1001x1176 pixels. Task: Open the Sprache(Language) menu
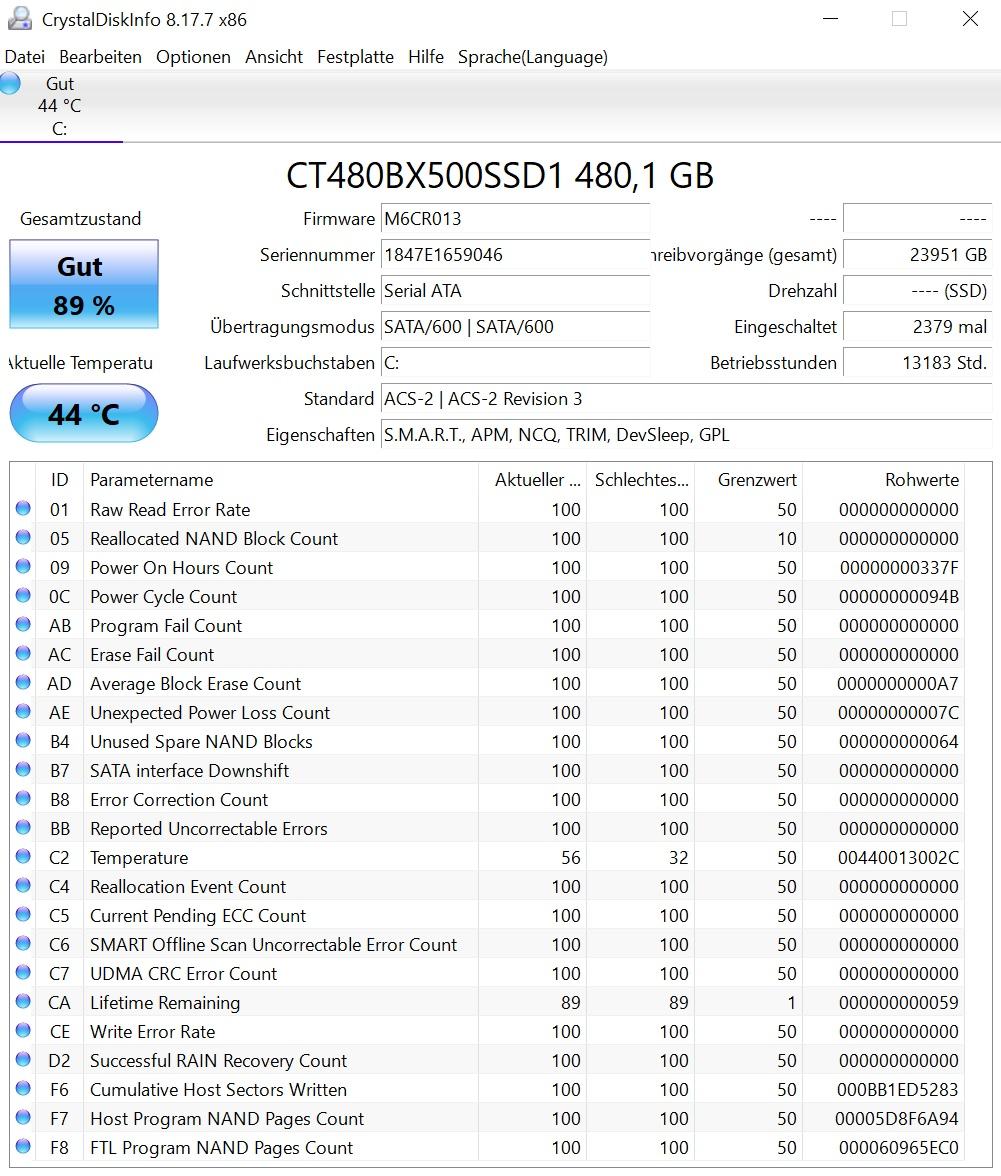pyautogui.click(x=532, y=57)
